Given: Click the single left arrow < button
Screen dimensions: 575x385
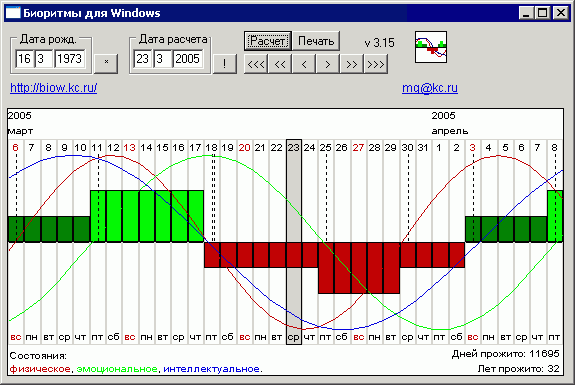Looking at the screenshot, I should click(304, 64).
